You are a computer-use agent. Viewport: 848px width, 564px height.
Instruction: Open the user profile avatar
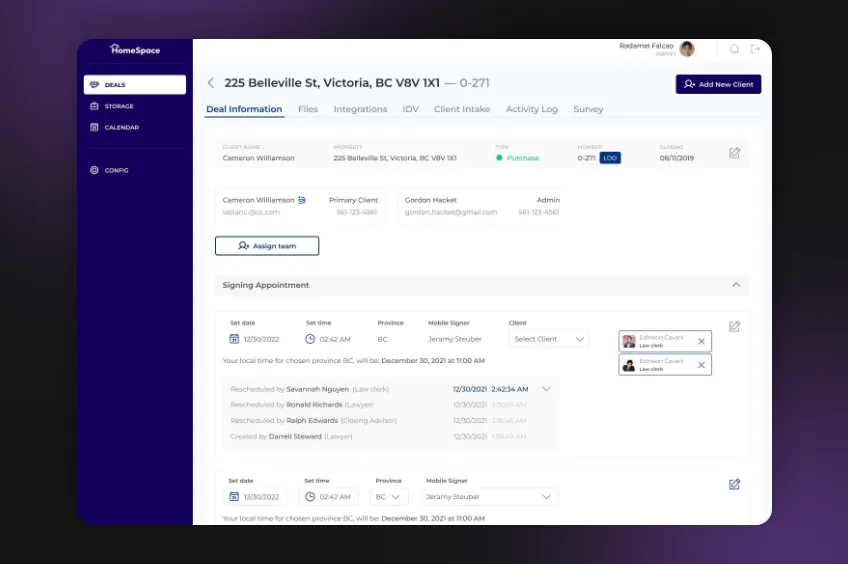[x=687, y=49]
